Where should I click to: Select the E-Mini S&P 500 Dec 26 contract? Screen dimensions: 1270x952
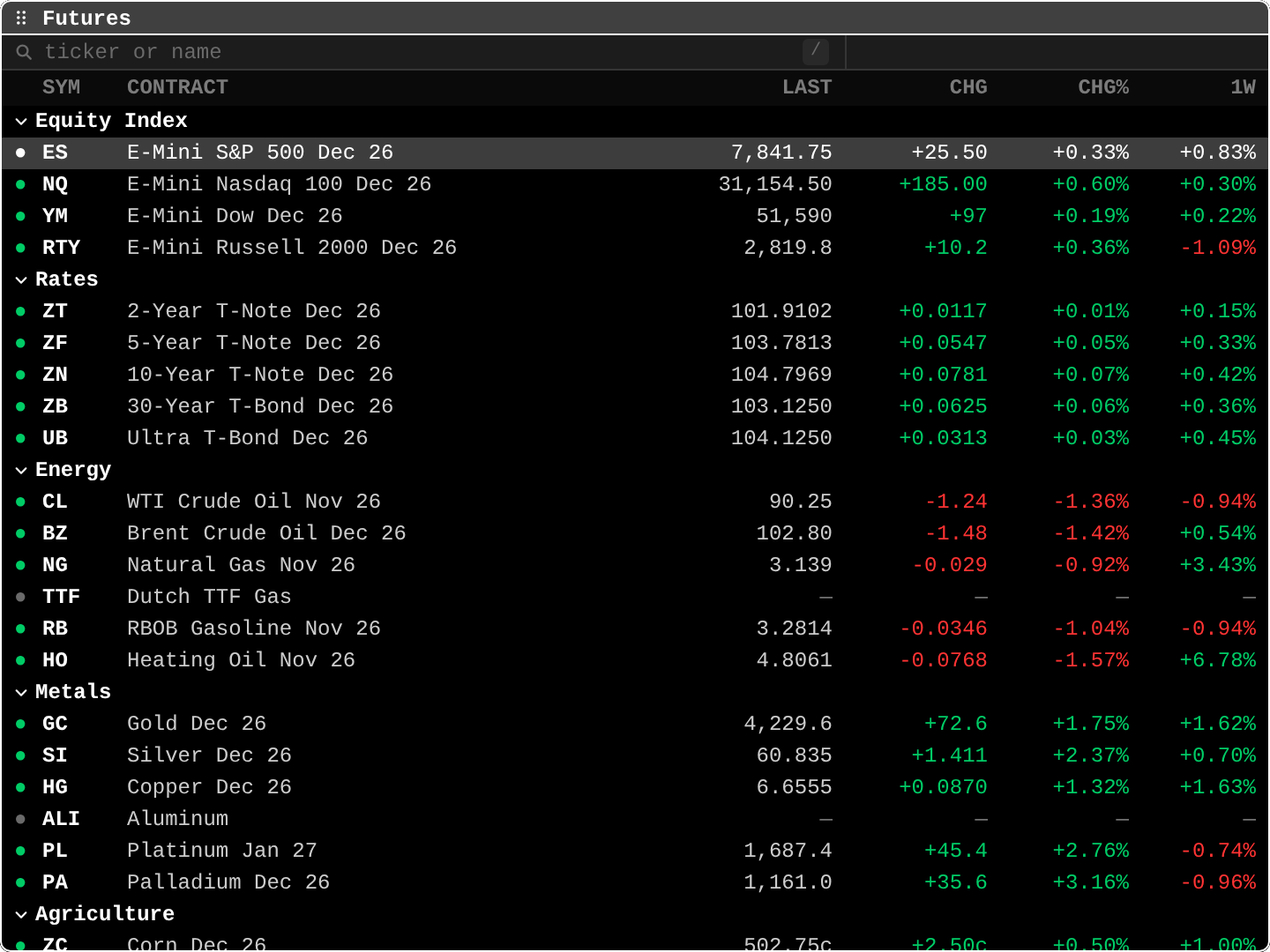pyautogui.click(x=260, y=152)
